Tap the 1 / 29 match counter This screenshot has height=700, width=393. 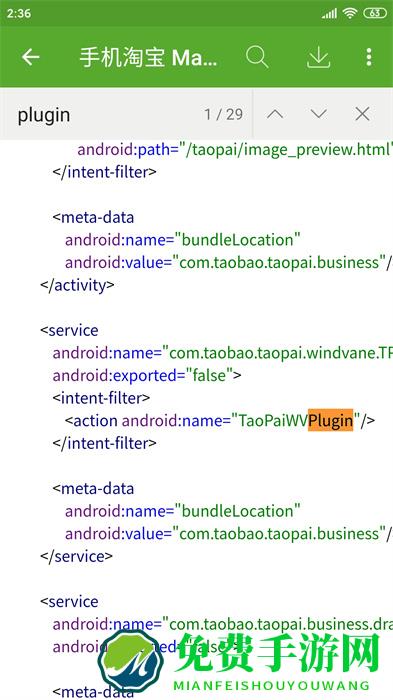click(x=224, y=115)
